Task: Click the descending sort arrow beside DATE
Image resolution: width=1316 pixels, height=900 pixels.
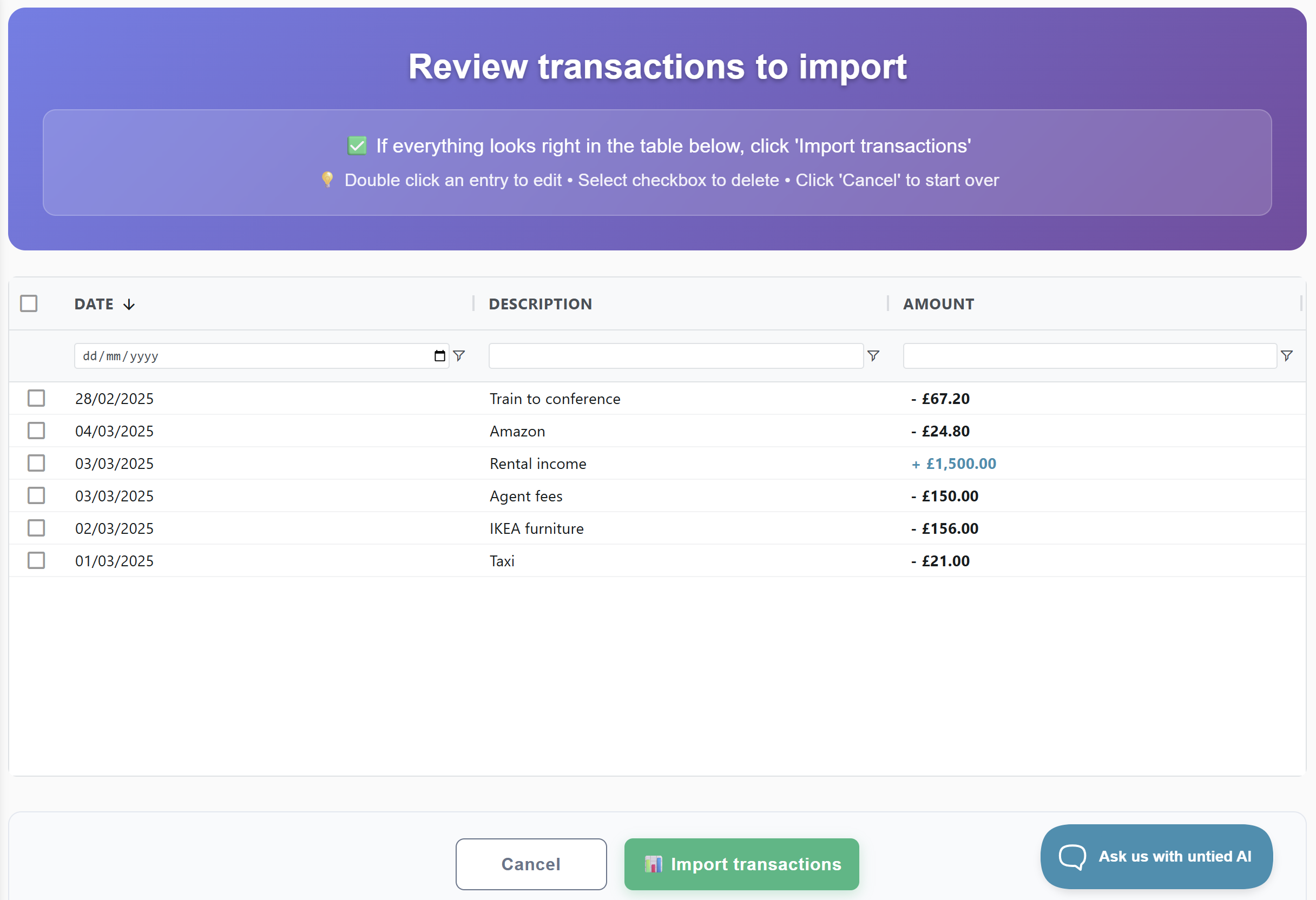Action: [129, 305]
